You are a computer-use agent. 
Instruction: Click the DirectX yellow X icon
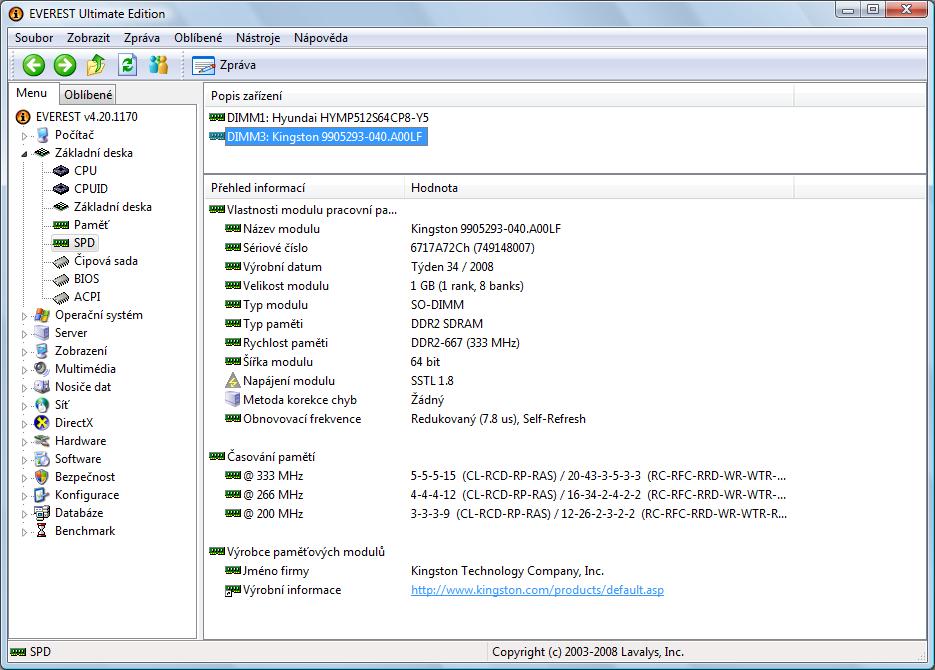42,423
